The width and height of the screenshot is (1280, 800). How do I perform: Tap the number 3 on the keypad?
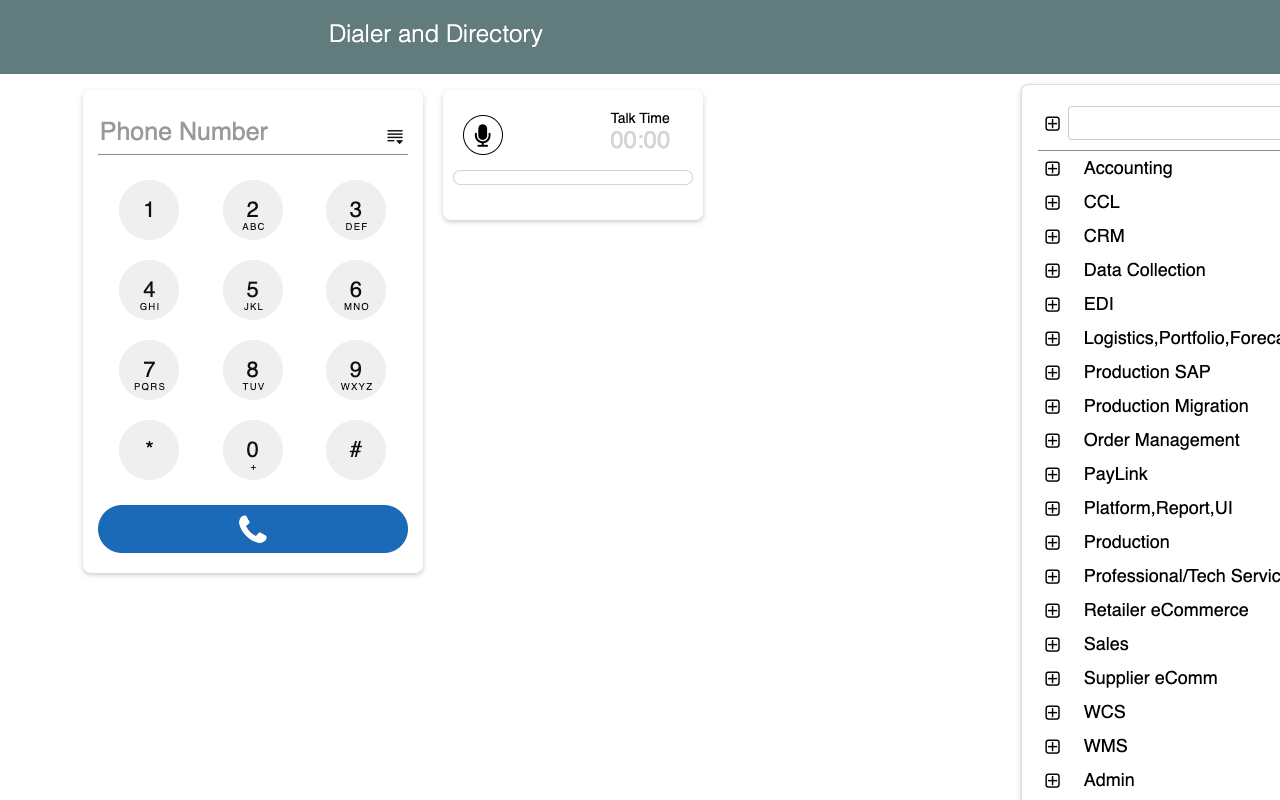[x=355, y=210]
